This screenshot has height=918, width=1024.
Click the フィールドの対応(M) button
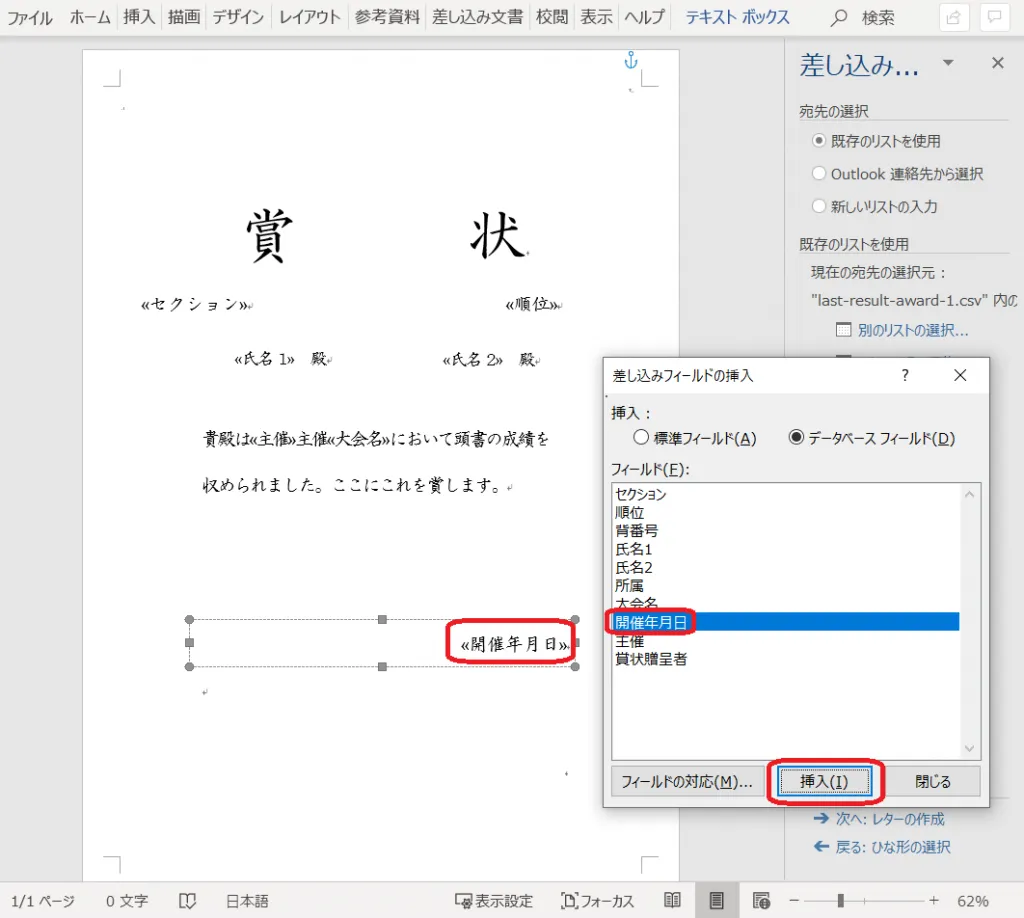[686, 781]
